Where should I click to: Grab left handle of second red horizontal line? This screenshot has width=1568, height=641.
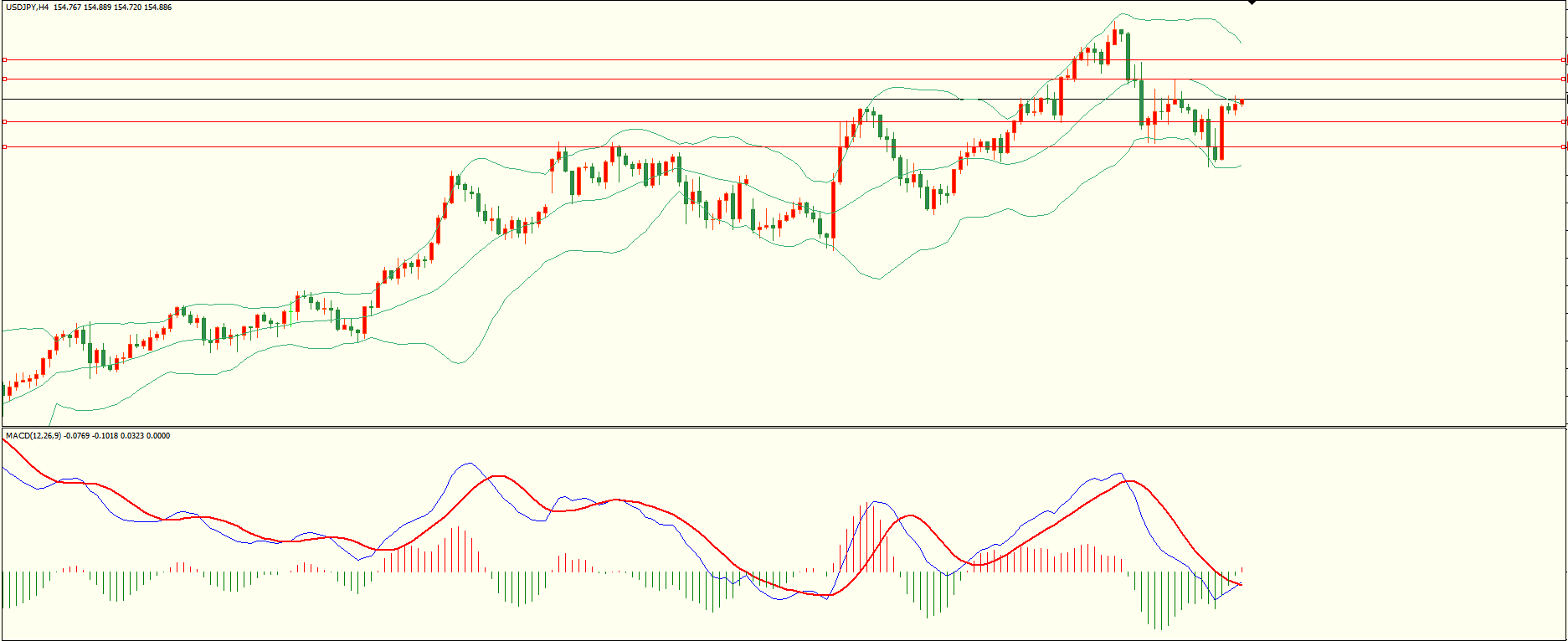click(4, 79)
